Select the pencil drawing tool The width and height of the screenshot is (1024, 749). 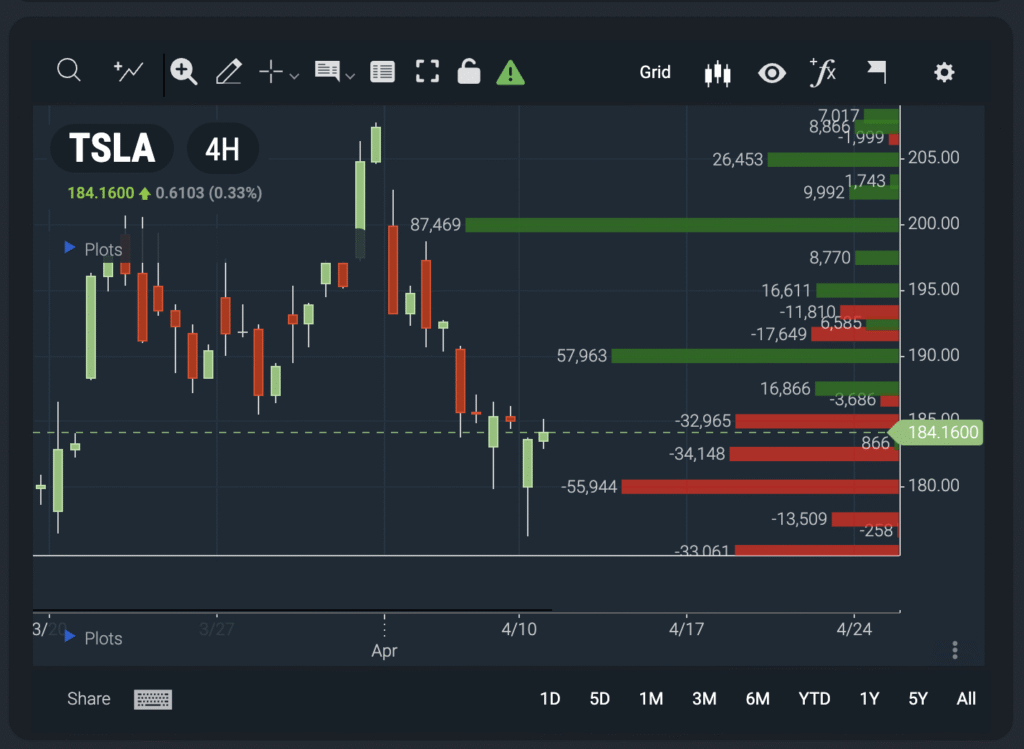coord(228,71)
